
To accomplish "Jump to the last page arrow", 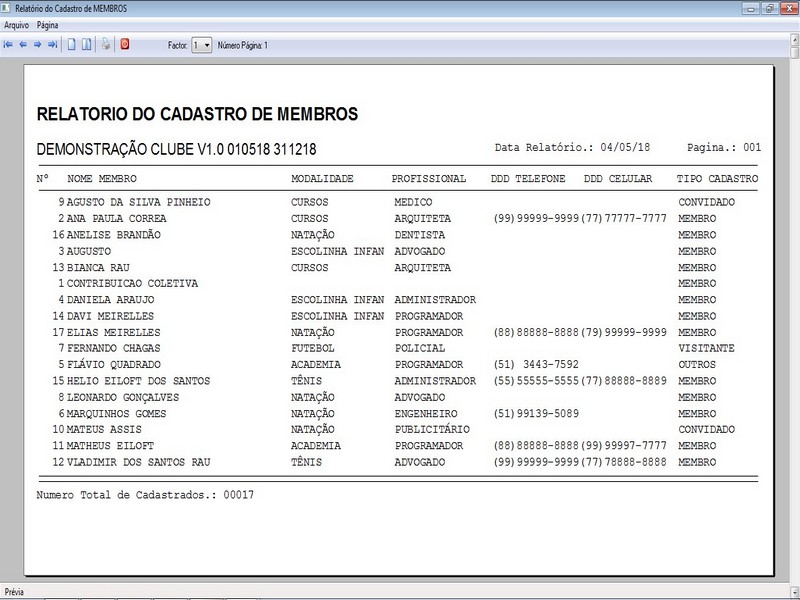I will (x=52, y=45).
